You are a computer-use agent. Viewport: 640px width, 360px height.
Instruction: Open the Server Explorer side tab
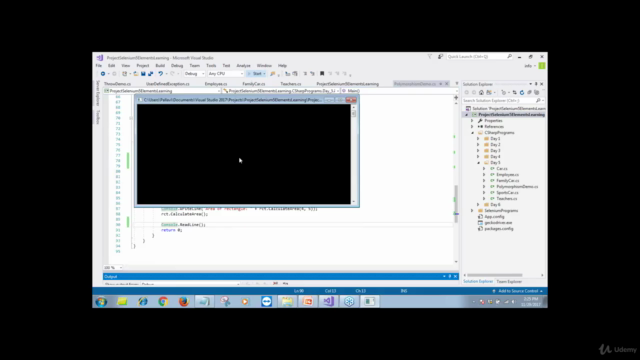click(98, 93)
